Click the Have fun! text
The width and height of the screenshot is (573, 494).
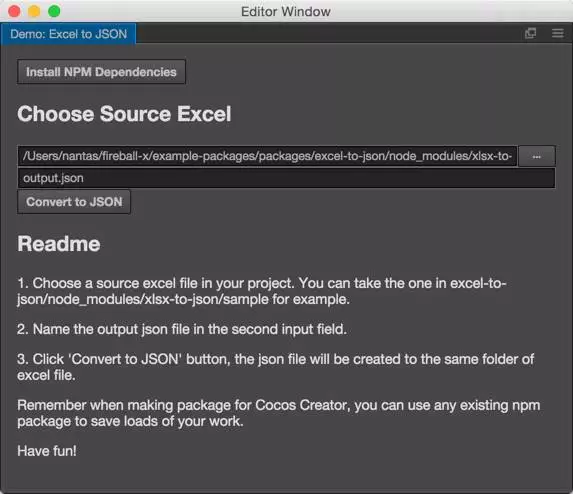pyautogui.click(x=47, y=451)
